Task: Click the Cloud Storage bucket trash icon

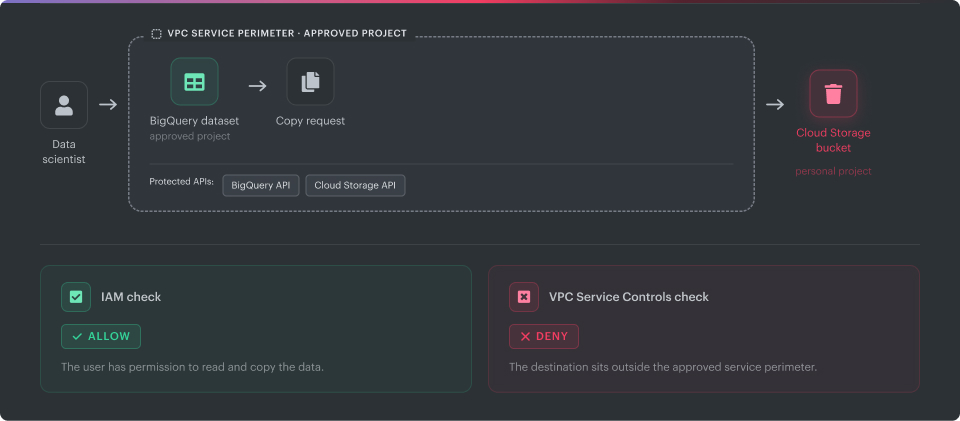Action: click(833, 94)
